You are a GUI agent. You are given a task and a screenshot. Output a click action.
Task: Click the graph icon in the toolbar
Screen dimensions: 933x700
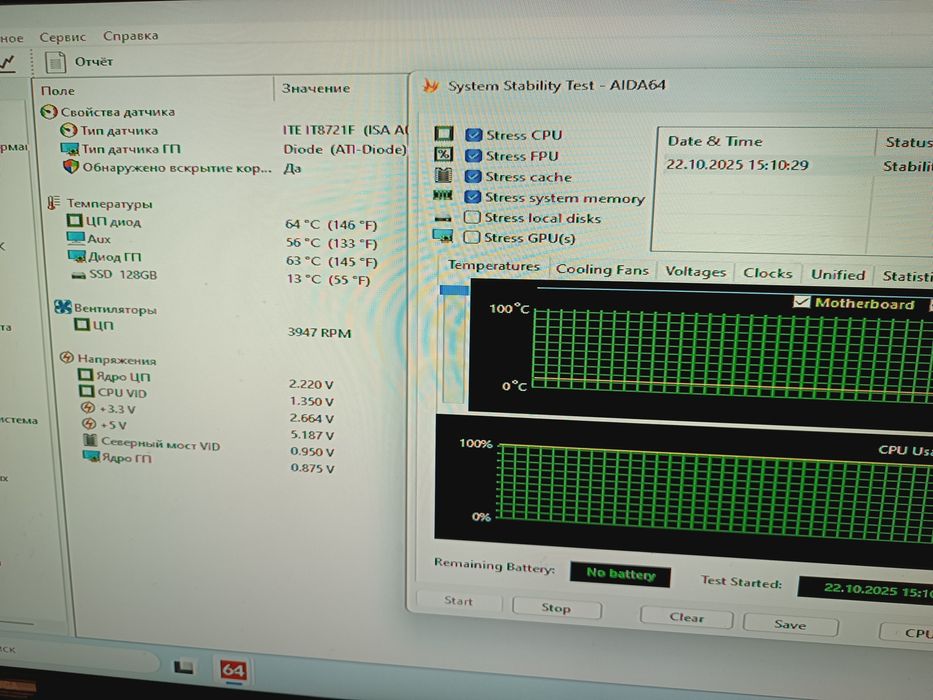(7, 62)
